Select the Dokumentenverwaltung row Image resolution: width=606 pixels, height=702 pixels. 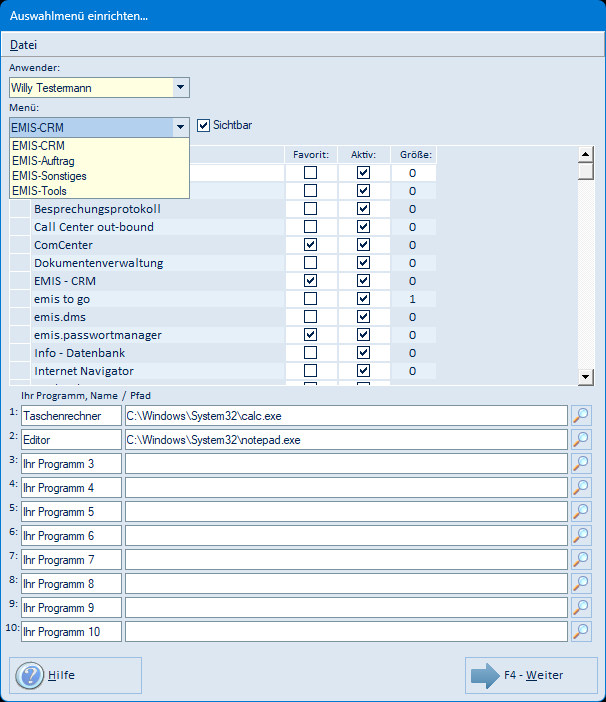click(x=223, y=262)
